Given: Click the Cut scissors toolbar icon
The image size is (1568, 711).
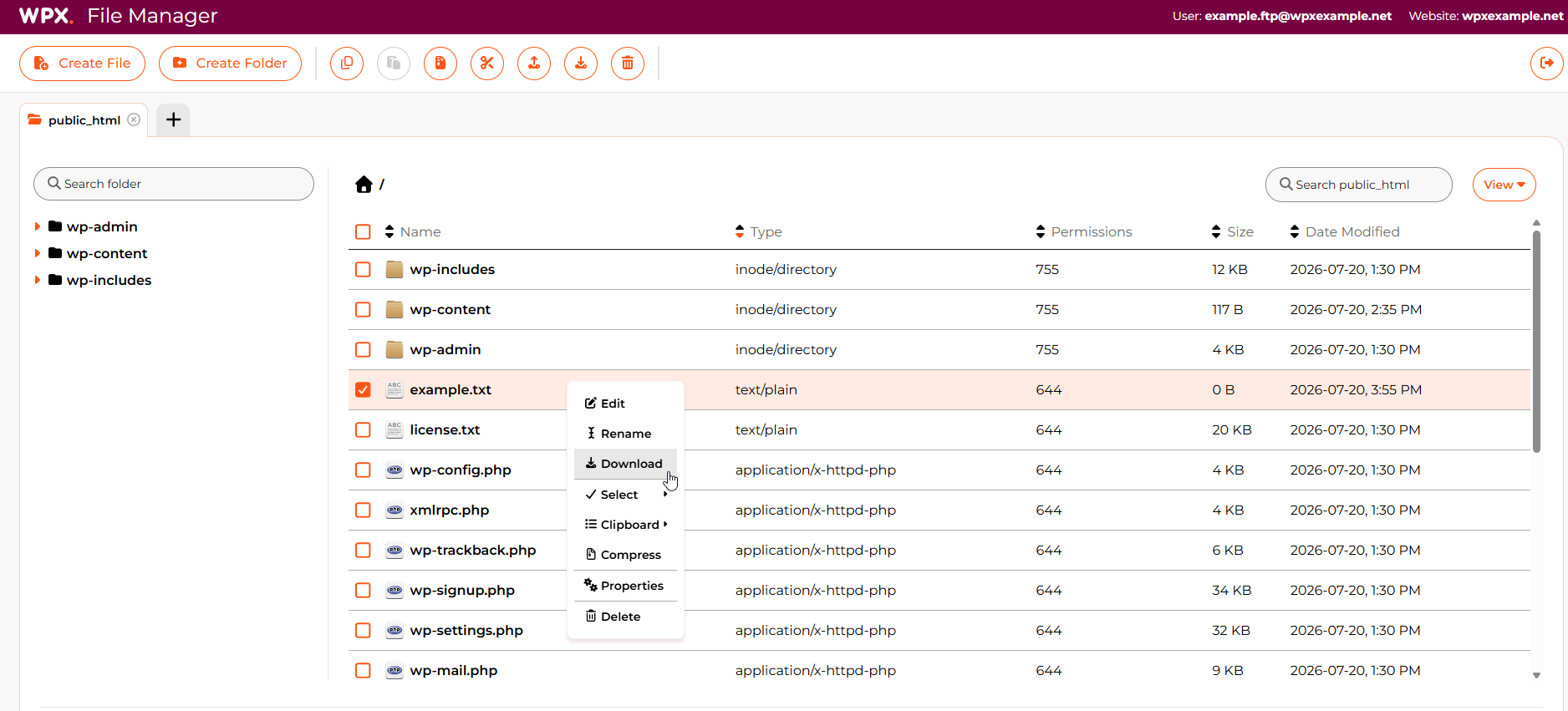Looking at the screenshot, I should pos(487,63).
